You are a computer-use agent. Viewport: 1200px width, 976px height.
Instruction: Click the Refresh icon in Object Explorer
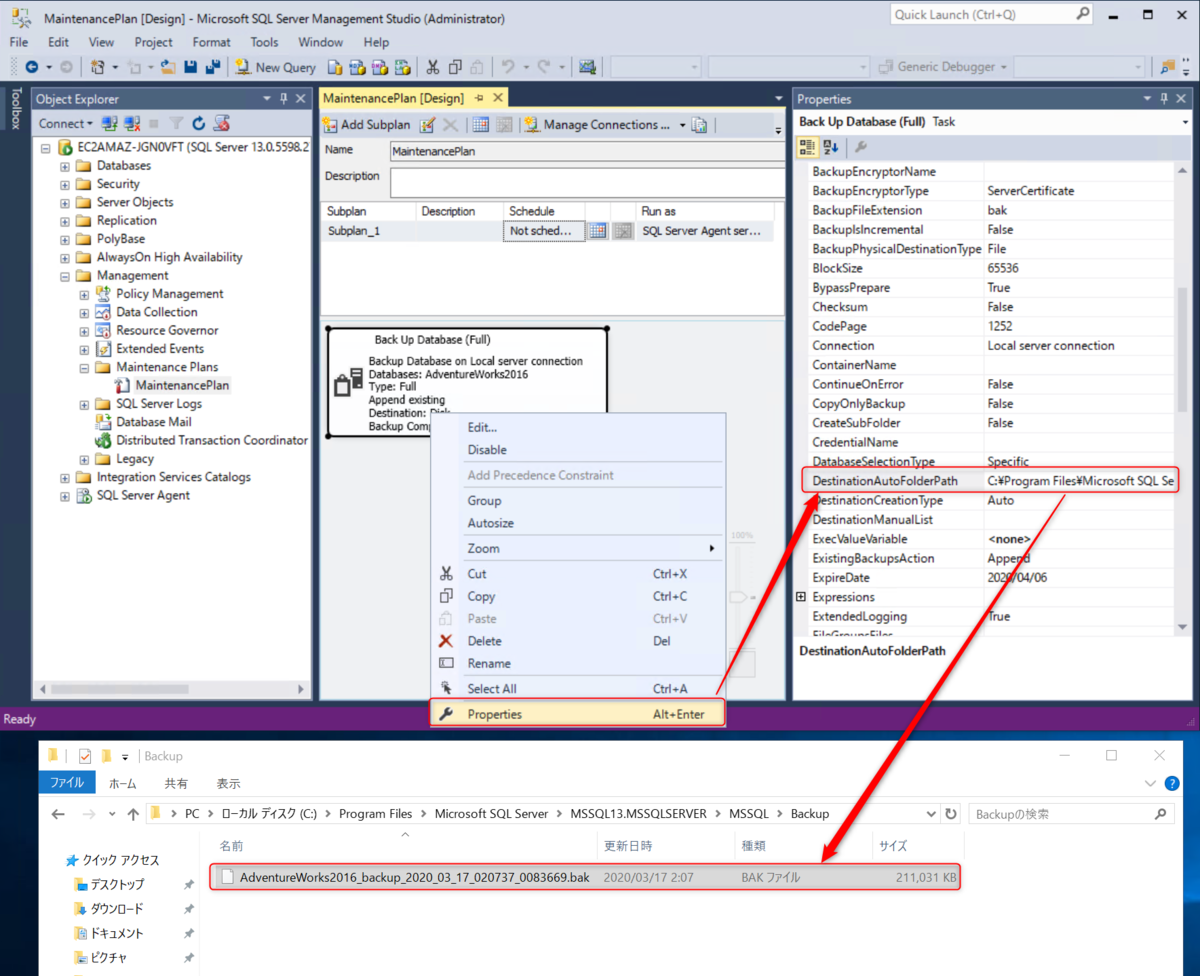click(x=198, y=123)
